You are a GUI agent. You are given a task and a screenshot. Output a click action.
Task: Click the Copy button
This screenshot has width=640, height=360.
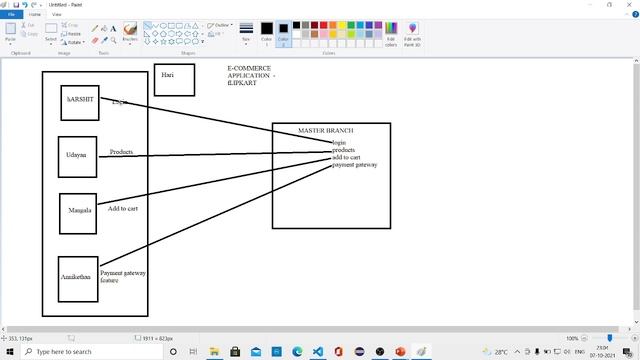29,34
